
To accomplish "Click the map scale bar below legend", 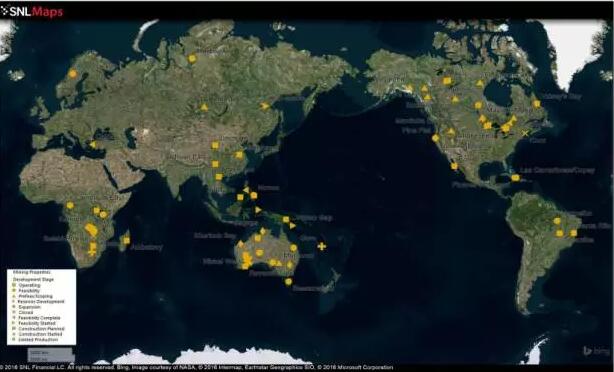I will [x=51, y=355].
